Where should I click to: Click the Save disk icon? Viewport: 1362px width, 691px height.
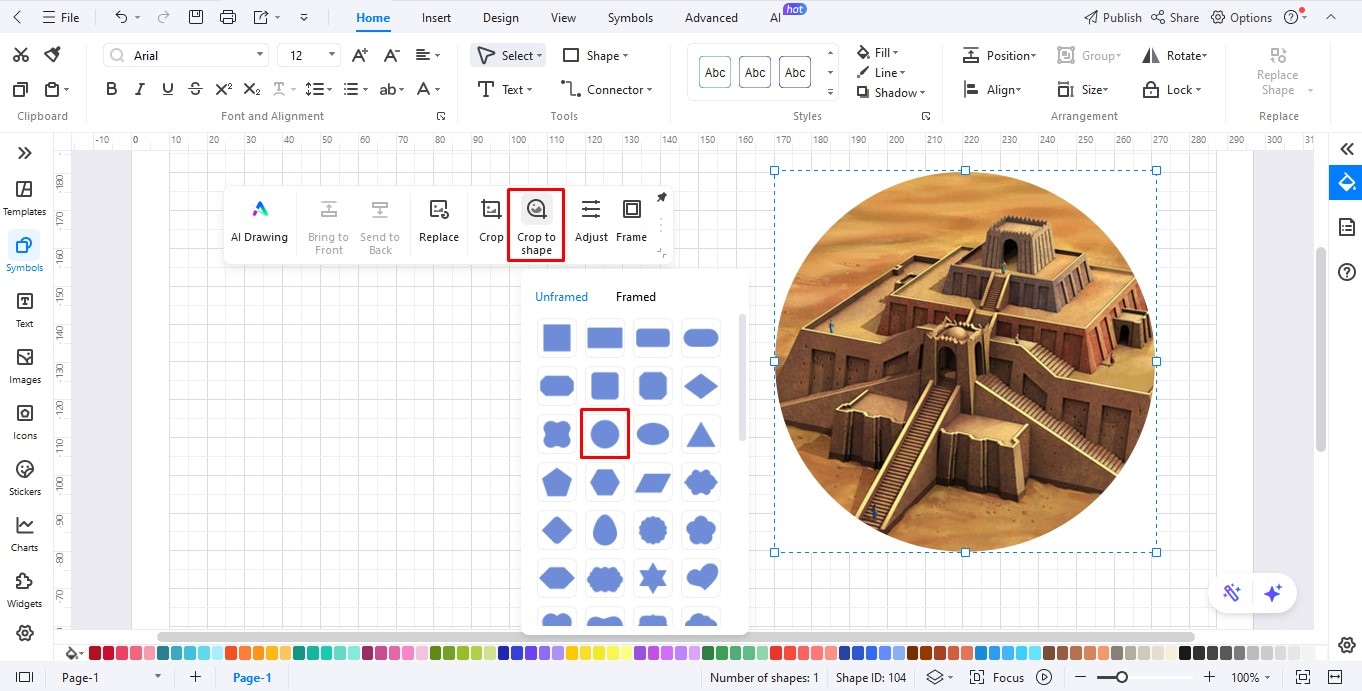pos(196,17)
